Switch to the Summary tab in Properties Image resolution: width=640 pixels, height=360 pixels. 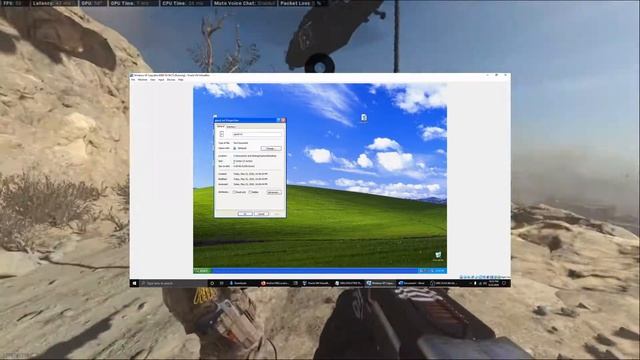click(x=231, y=127)
